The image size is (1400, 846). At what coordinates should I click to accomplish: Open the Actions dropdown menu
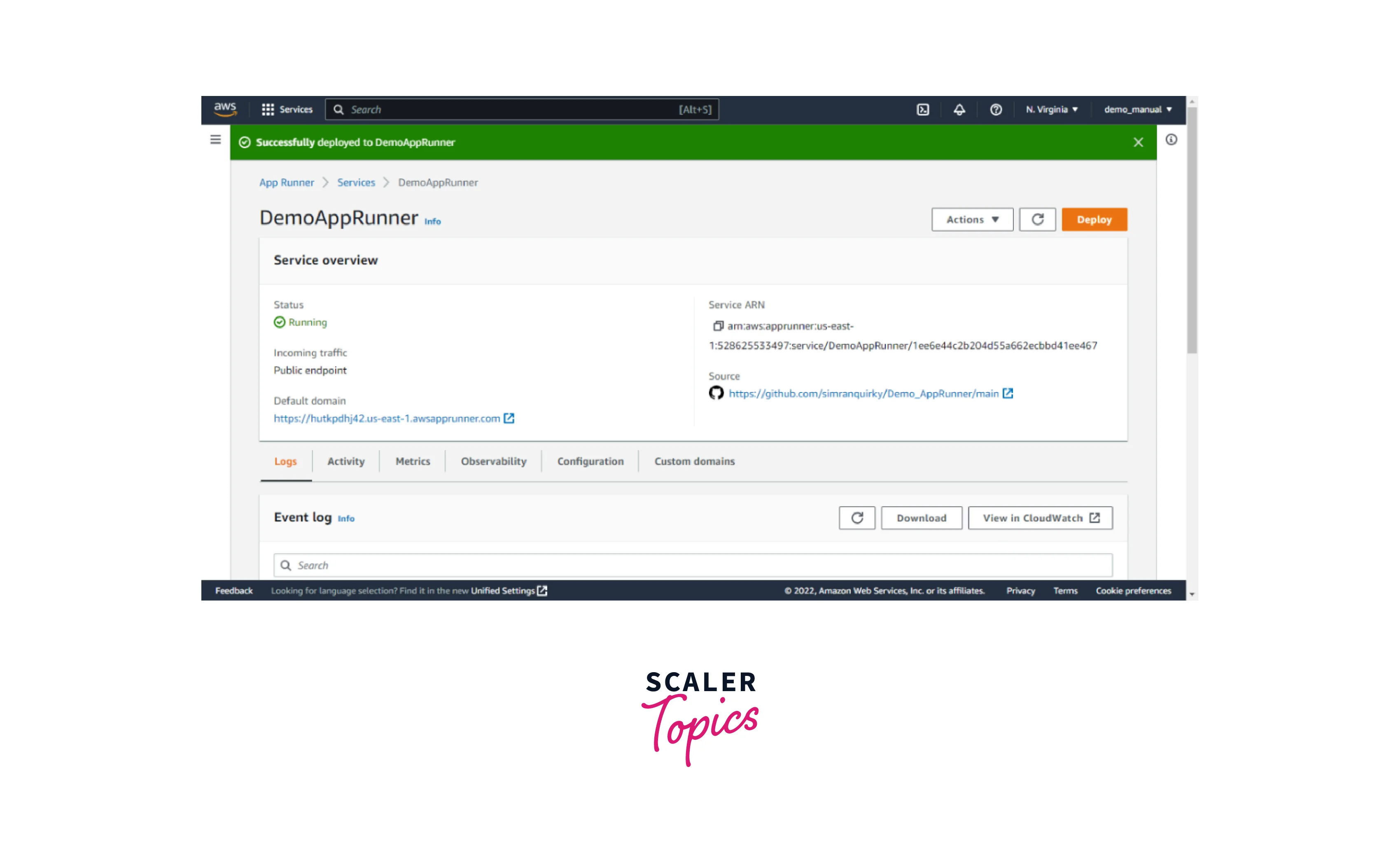coord(970,219)
